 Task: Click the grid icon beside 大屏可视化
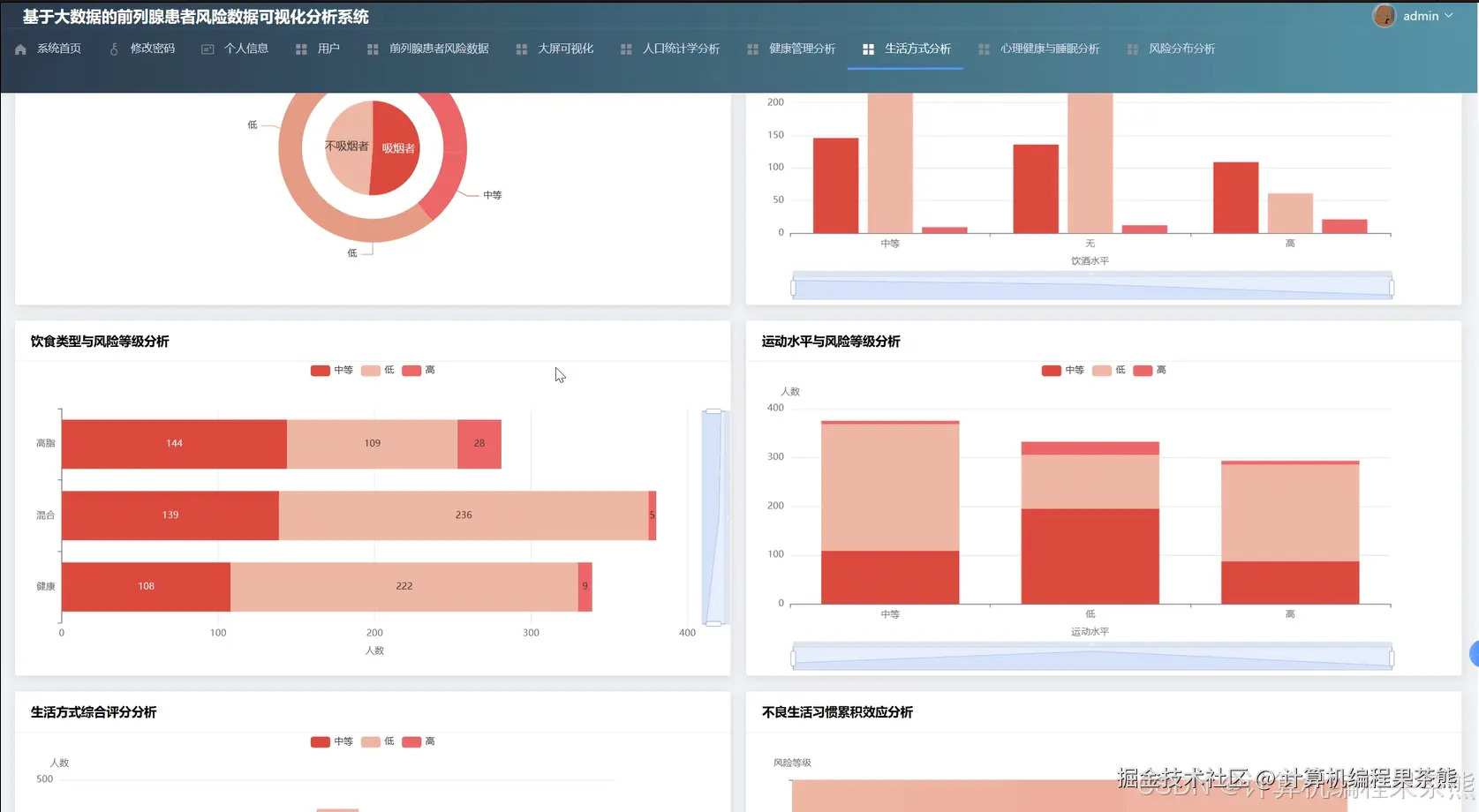click(521, 49)
